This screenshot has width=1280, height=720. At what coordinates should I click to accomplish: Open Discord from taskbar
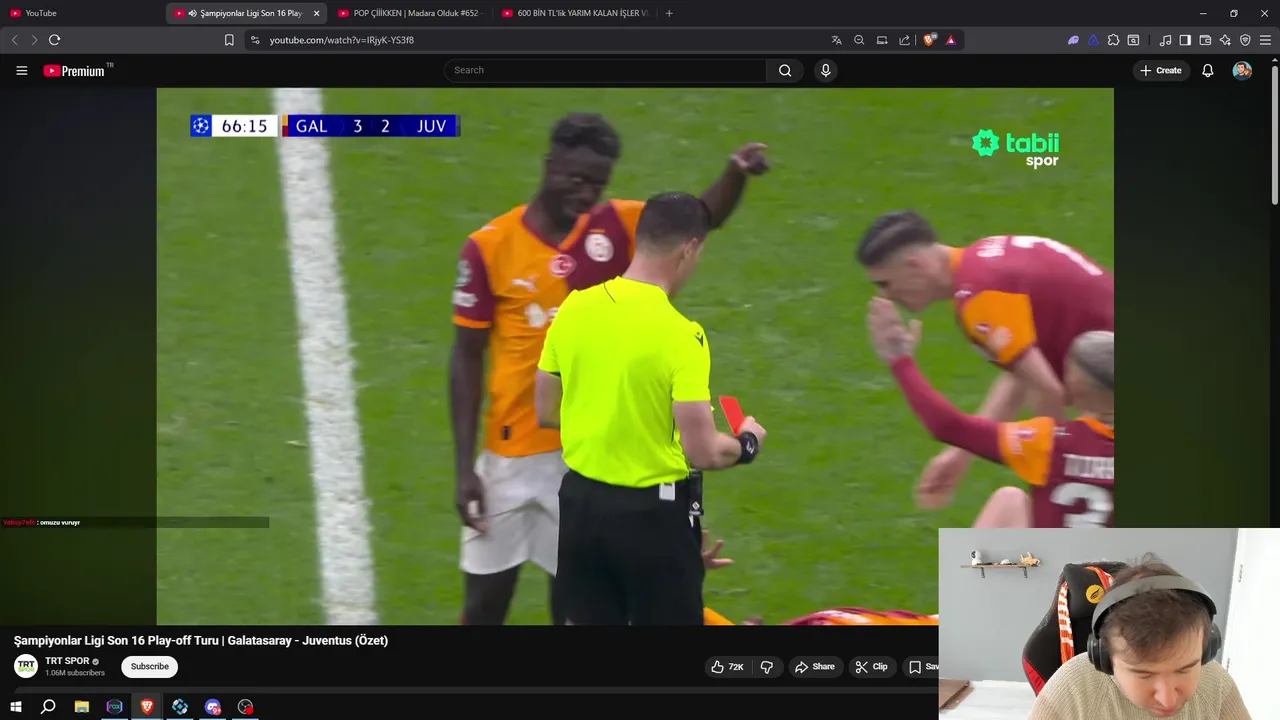pos(212,707)
